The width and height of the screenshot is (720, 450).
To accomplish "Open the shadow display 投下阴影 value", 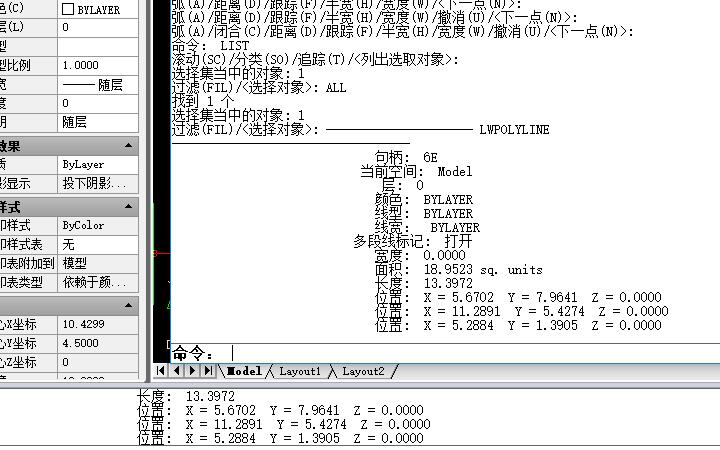I will click(x=98, y=184).
